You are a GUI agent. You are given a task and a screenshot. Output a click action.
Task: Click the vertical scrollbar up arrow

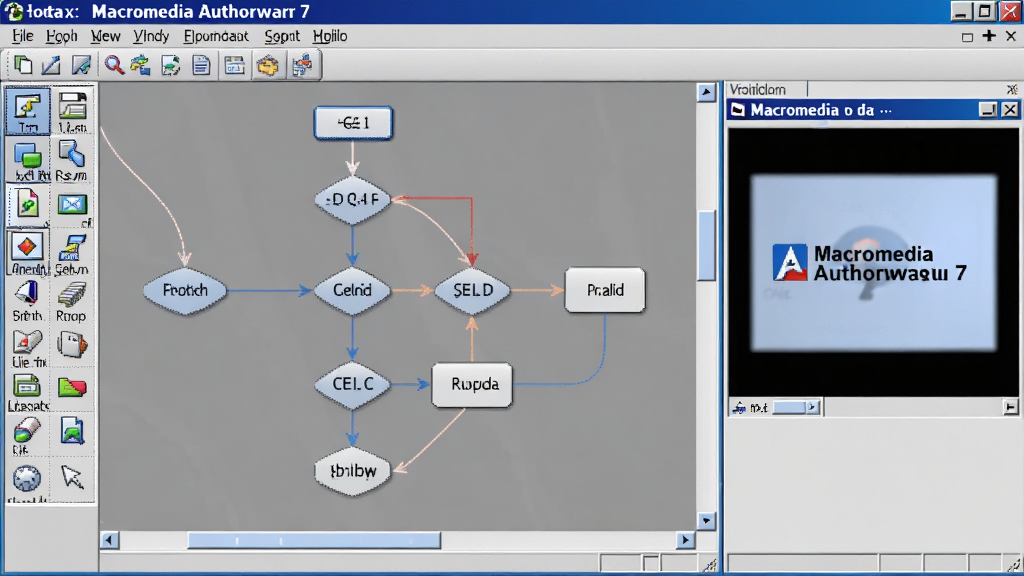706,93
